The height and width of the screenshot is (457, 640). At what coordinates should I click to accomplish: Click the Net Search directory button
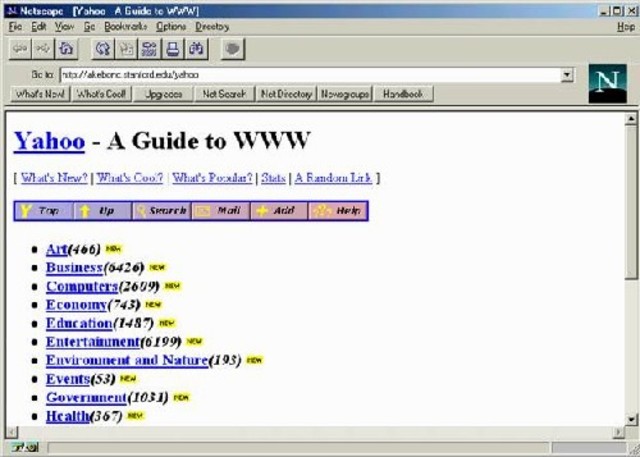[x=224, y=94]
